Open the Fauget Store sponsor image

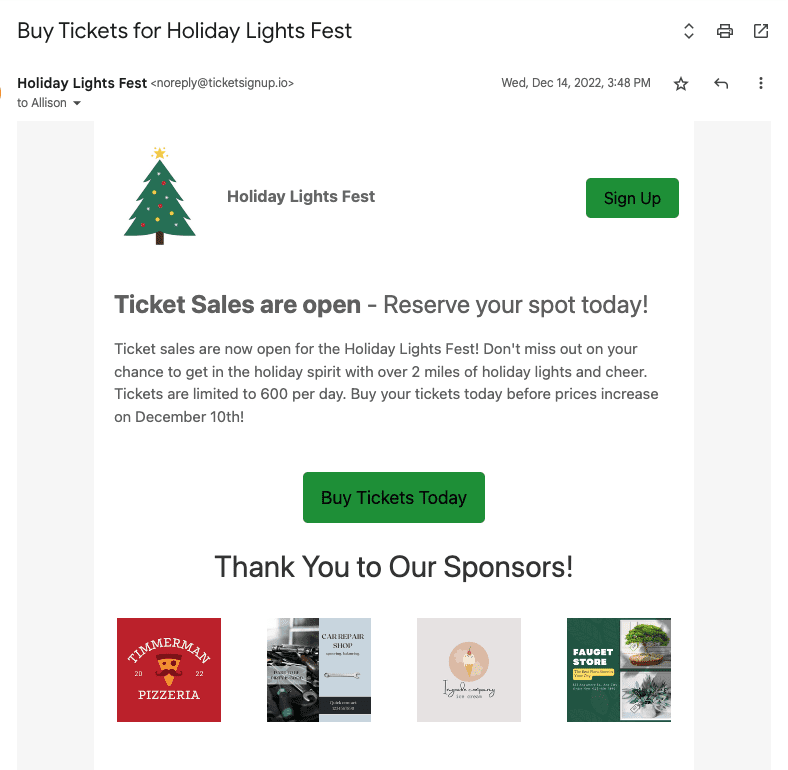[x=619, y=670]
